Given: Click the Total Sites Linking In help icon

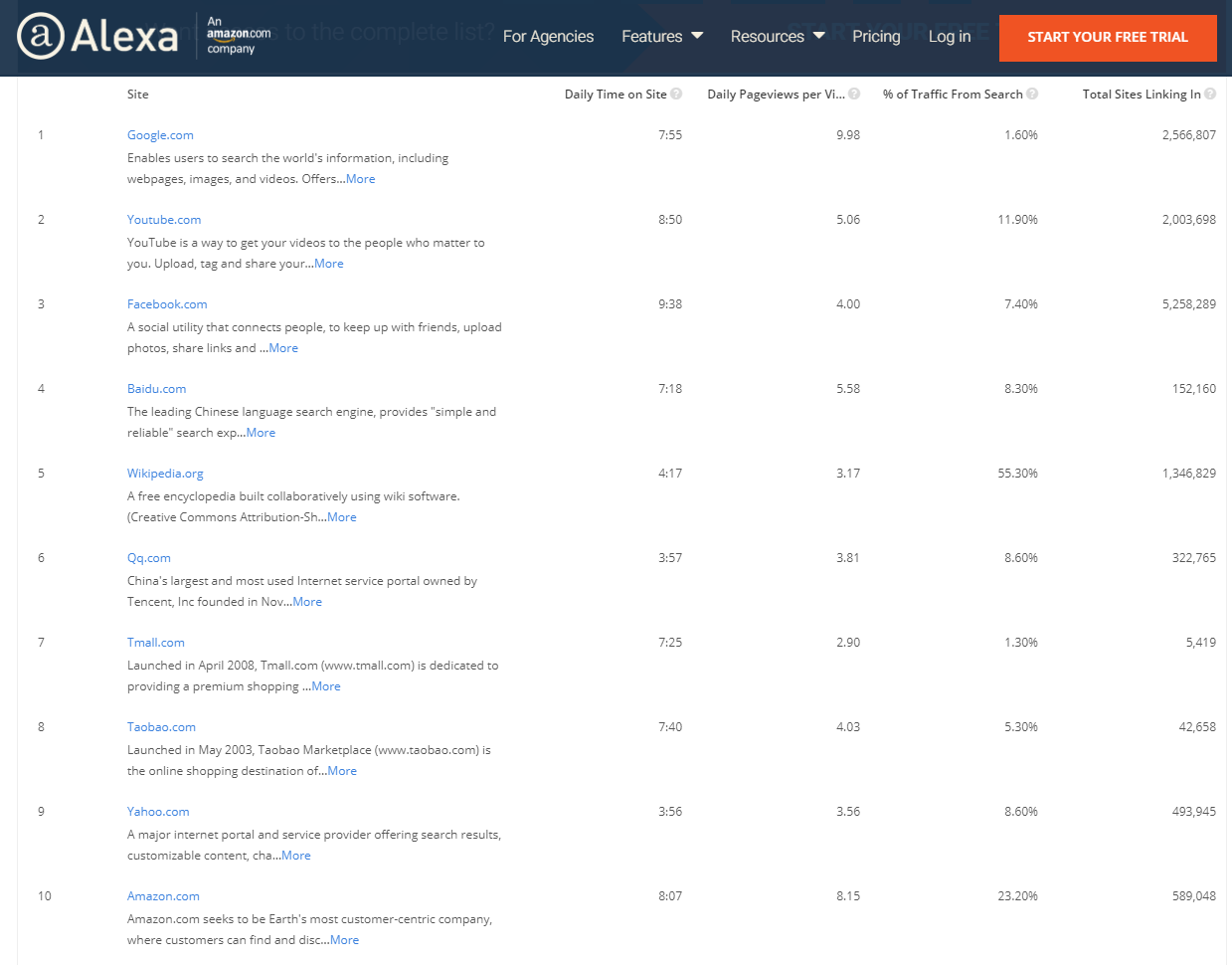Looking at the screenshot, I should 1210,94.
